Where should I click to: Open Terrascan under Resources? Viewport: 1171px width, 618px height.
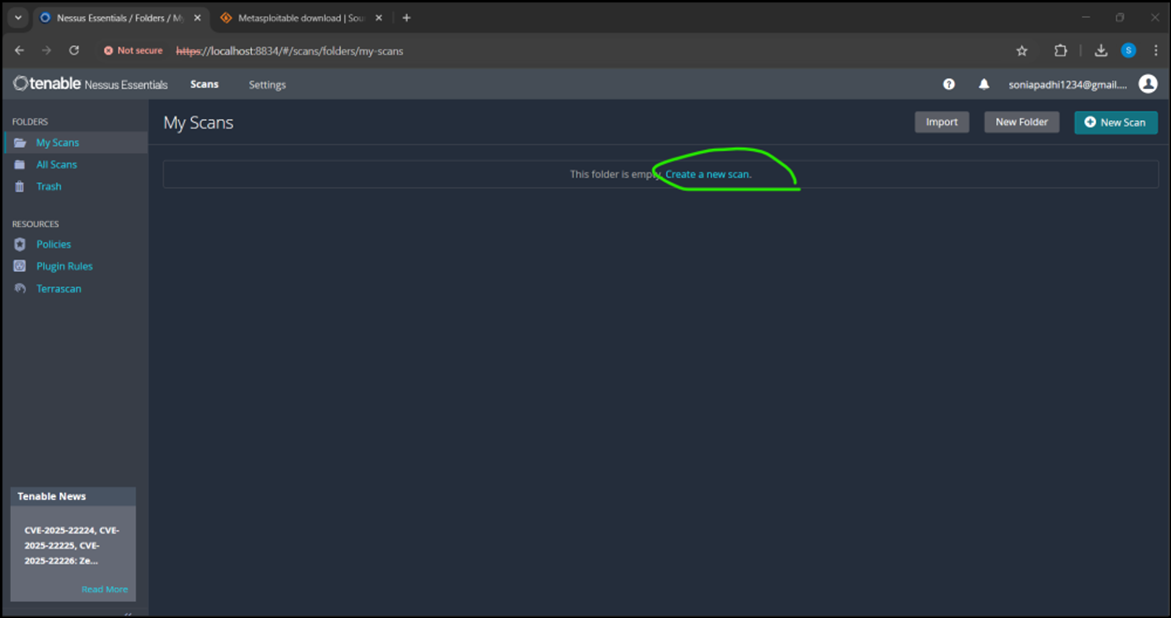coord(59,288)
